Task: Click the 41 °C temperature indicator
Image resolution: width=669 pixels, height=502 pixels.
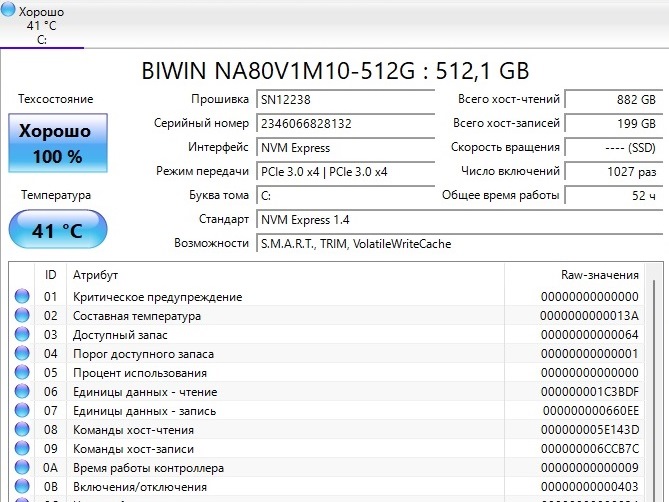Action: click(x=58, y=229)
